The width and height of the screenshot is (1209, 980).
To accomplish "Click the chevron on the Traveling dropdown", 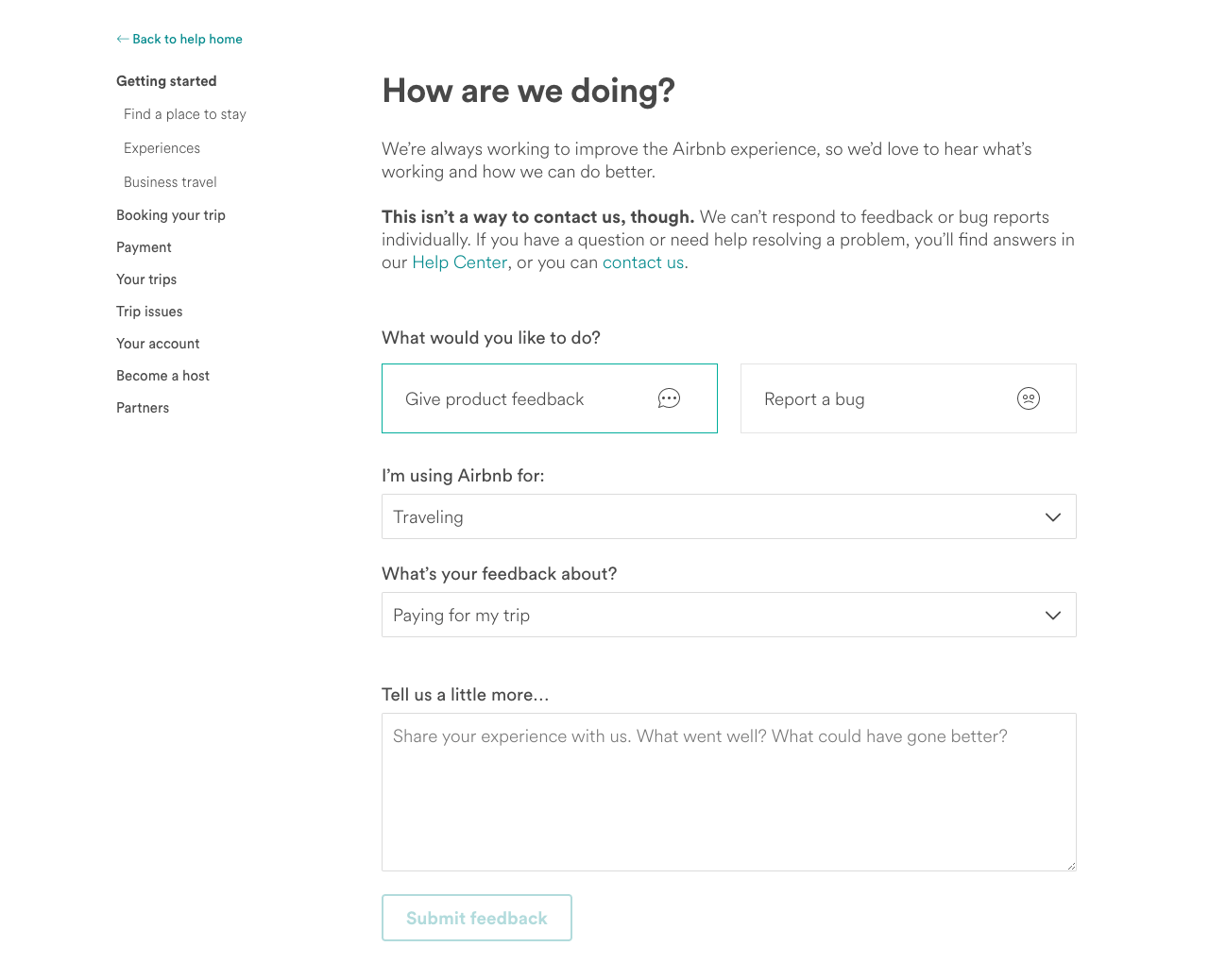I will coord(1053,516).
